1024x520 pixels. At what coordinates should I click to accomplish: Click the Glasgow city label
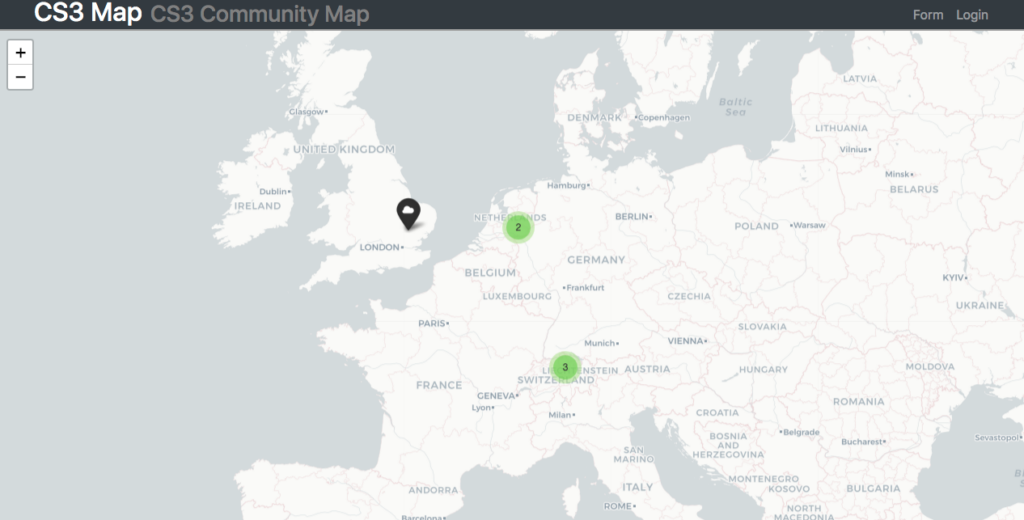click(x=306, y=112)
